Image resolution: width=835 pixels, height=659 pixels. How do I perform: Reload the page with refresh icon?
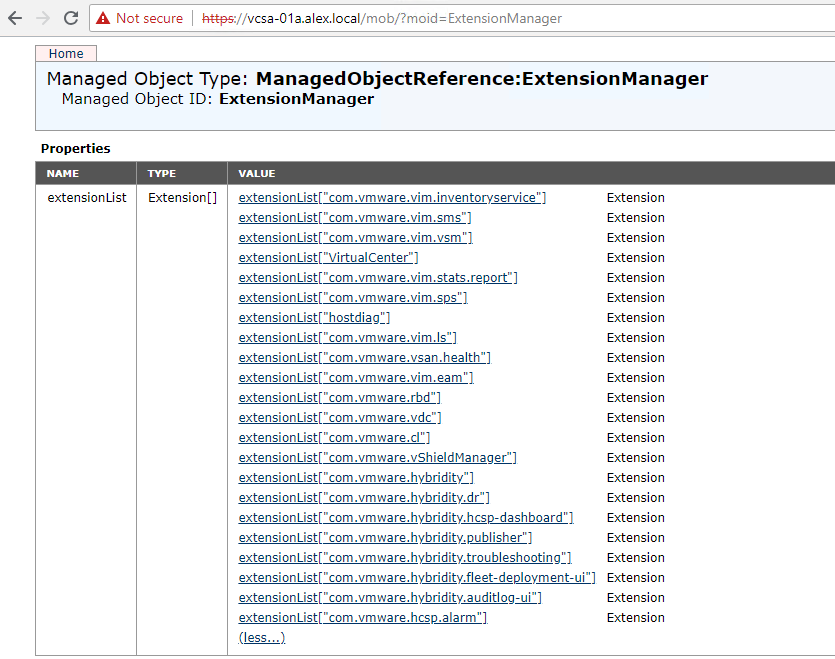click(x=71, y=18)
